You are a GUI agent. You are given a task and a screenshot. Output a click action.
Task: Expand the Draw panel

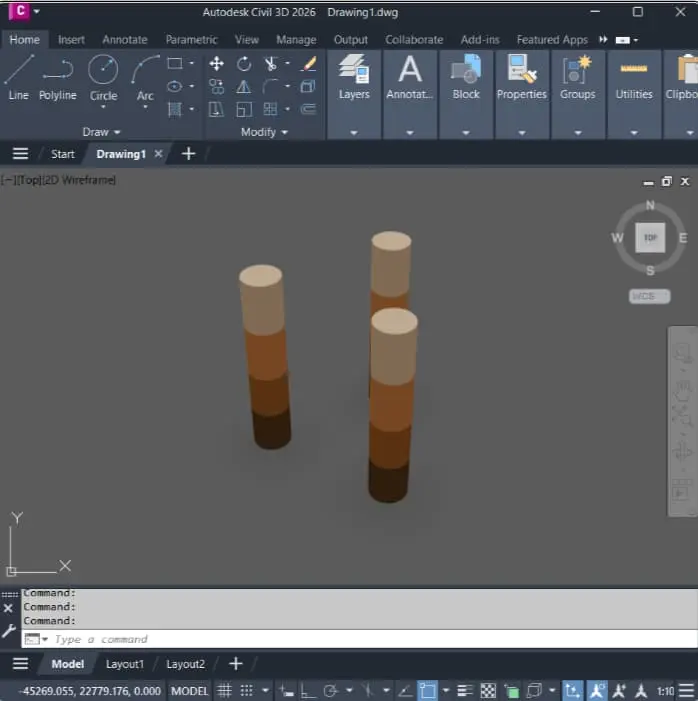pos(101,132)
